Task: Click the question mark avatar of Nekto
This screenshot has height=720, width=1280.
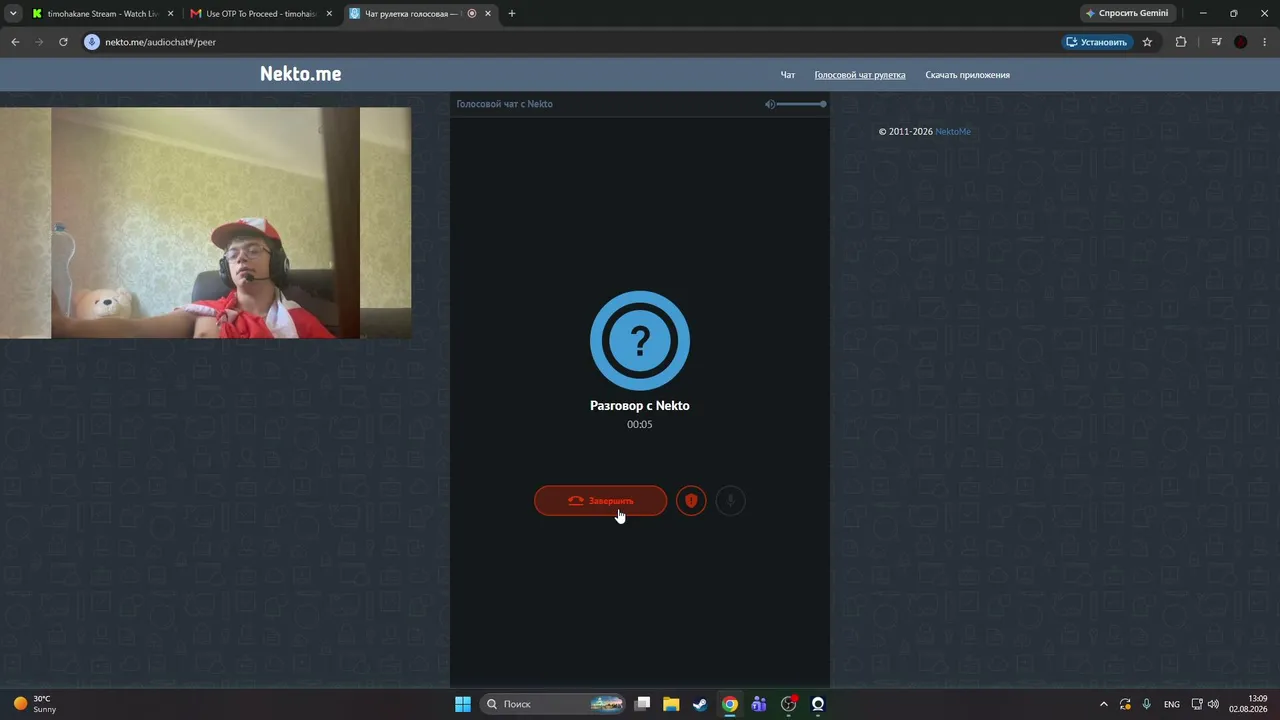Action: coord(640,341)
